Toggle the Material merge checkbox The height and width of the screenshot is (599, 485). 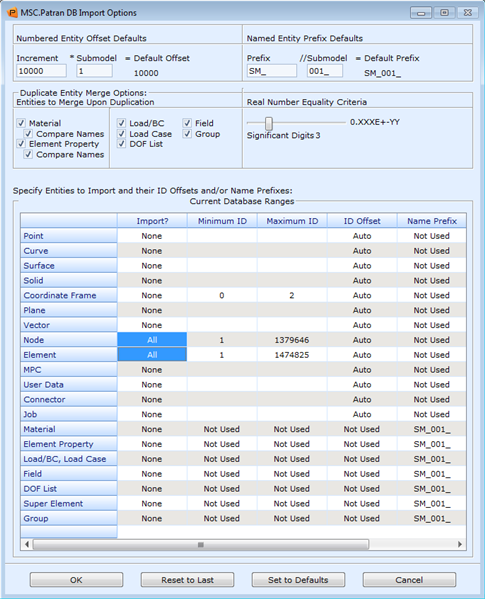coord(21,123)
